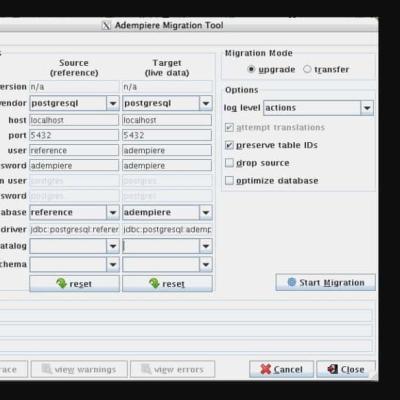Click the Target user field showing adempiere
The width and height of the screenshot is (400, 400).
[167, 150]
